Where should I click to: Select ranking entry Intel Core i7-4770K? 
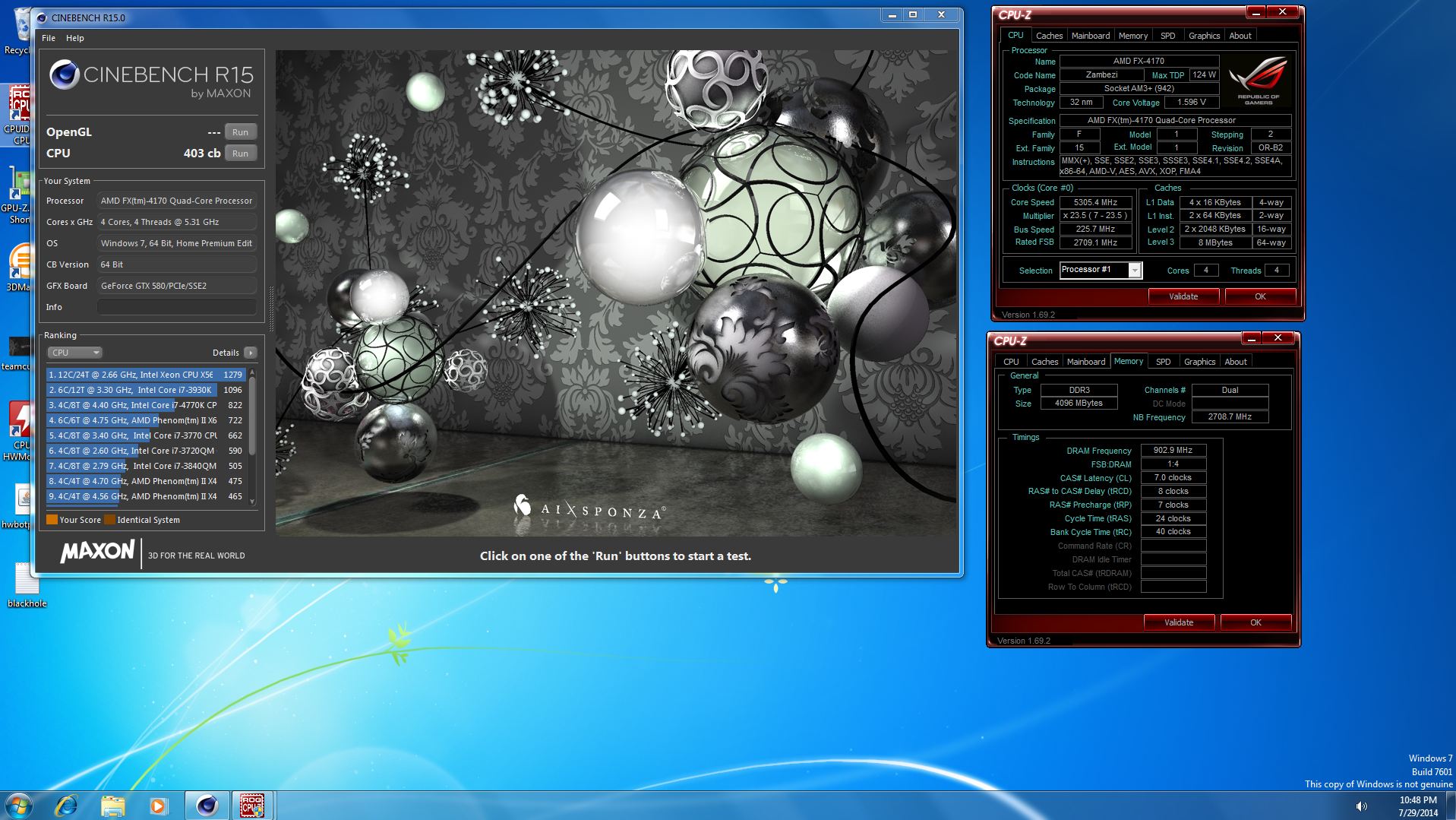tap(145, 405)
